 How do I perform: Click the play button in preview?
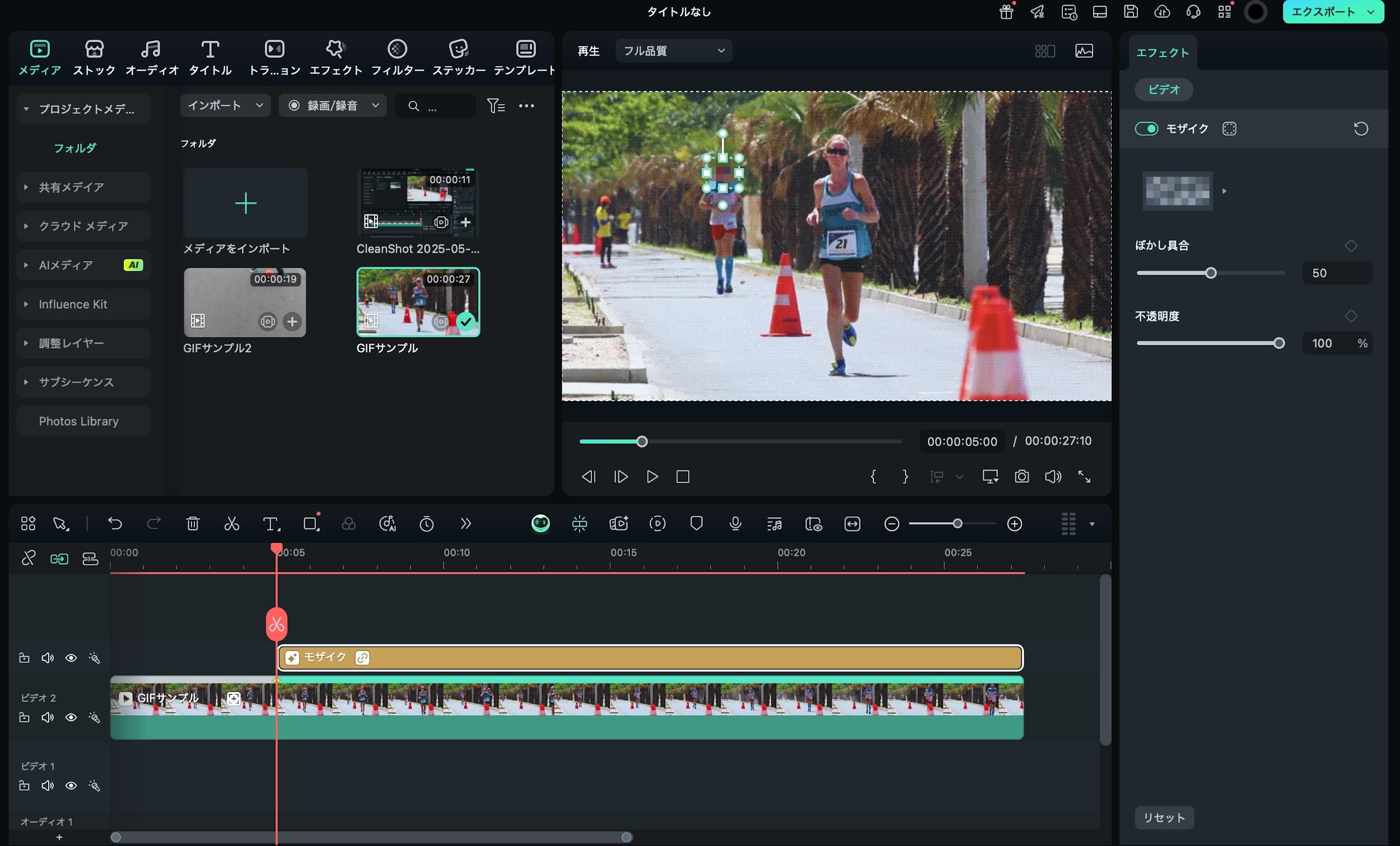tap(652, 476)
